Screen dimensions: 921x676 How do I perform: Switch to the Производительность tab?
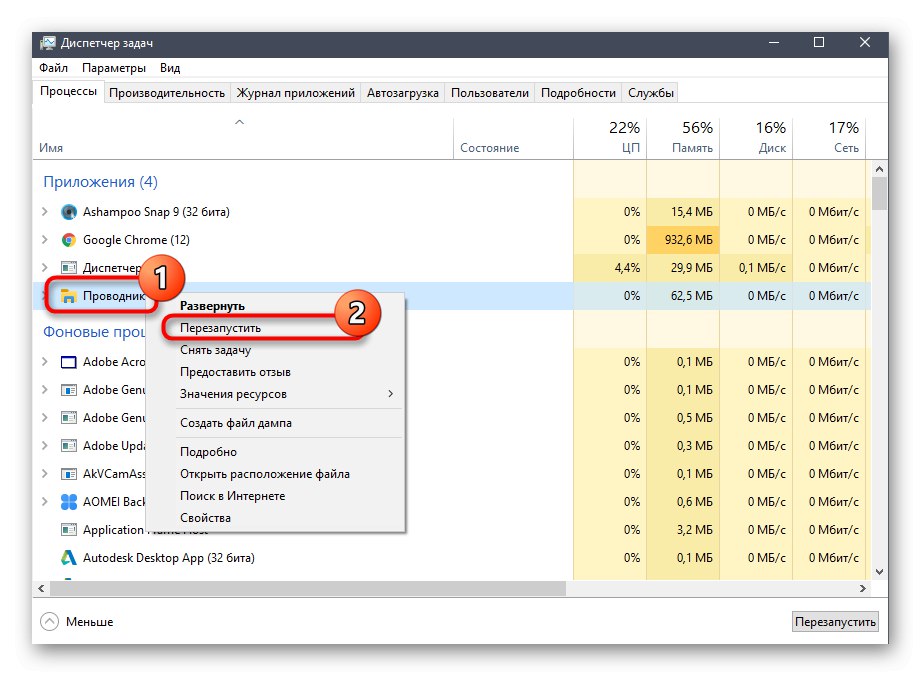[x=167, y=93]
